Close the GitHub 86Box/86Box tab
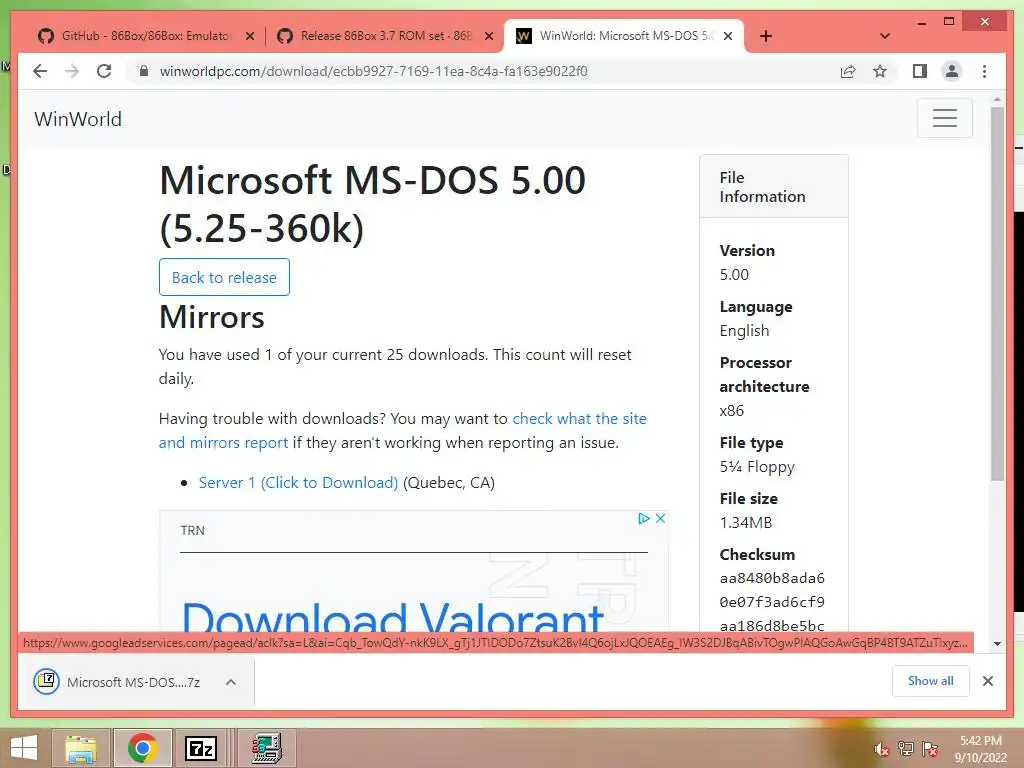This screenshot has height=768, width=1024. point(249,36)
